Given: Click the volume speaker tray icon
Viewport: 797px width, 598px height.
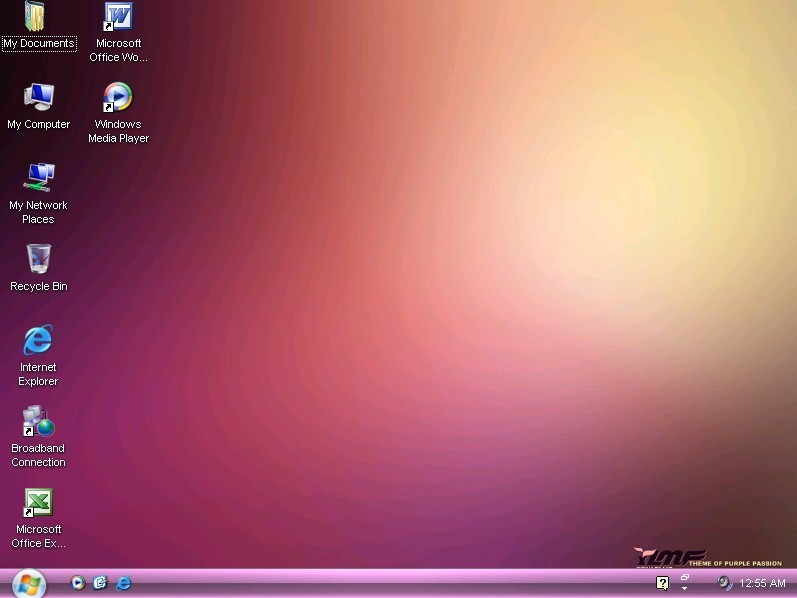Looking at the screenshot, I should point(724,583).
